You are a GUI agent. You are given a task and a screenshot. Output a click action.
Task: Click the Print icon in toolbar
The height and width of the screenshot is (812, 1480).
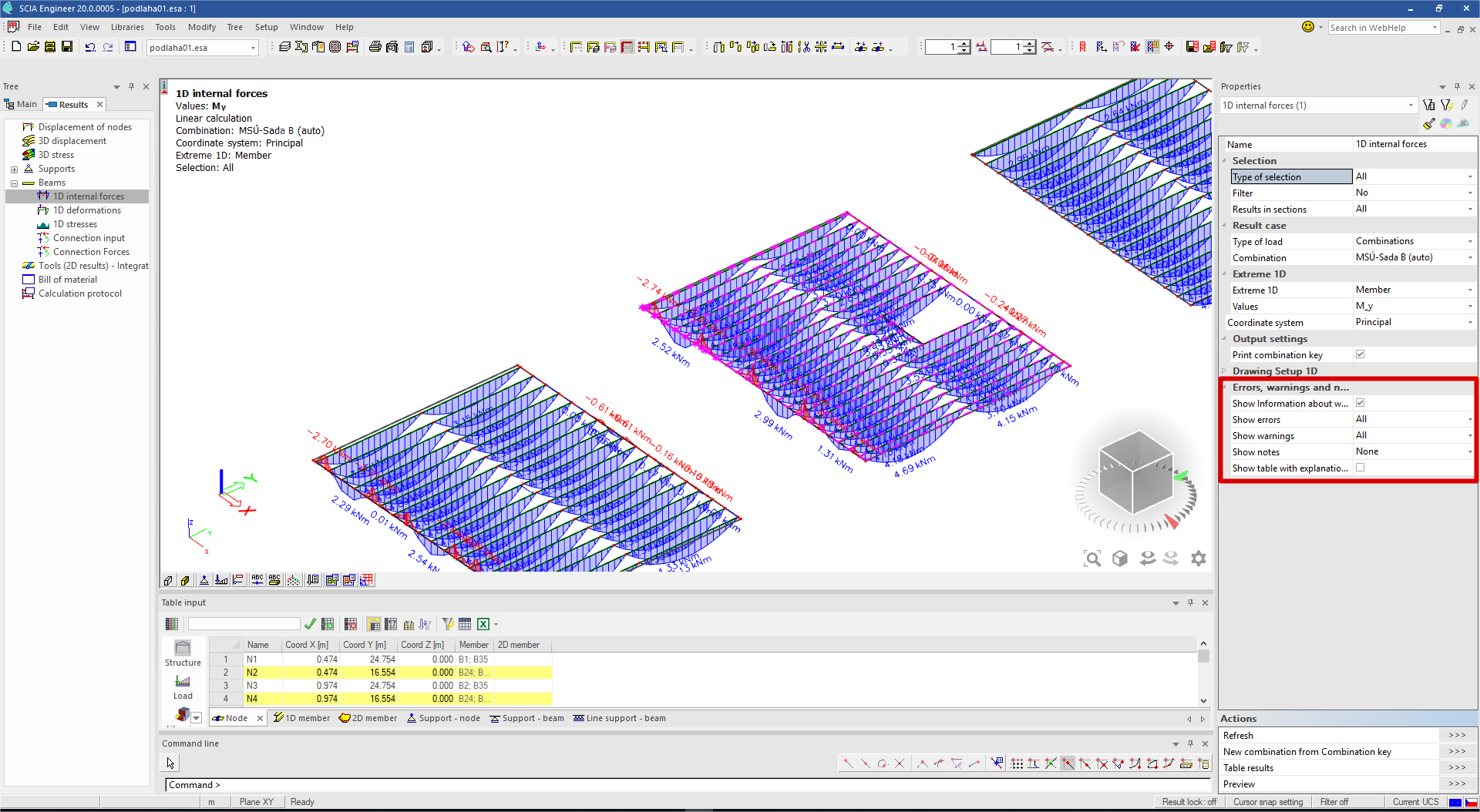375,47
